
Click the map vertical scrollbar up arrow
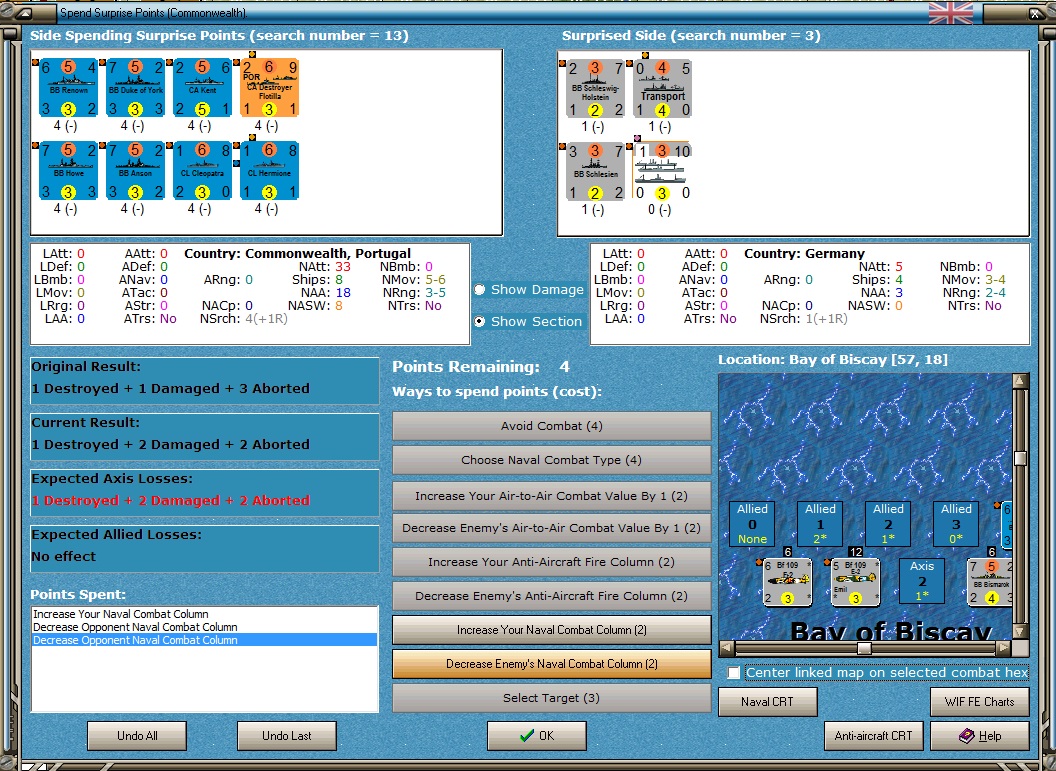point(1020,381)
